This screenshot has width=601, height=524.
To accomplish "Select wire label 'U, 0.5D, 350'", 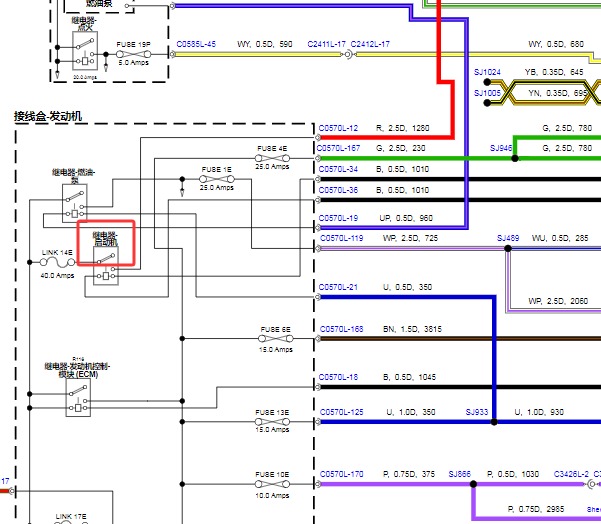I will (x=407, y=287).
